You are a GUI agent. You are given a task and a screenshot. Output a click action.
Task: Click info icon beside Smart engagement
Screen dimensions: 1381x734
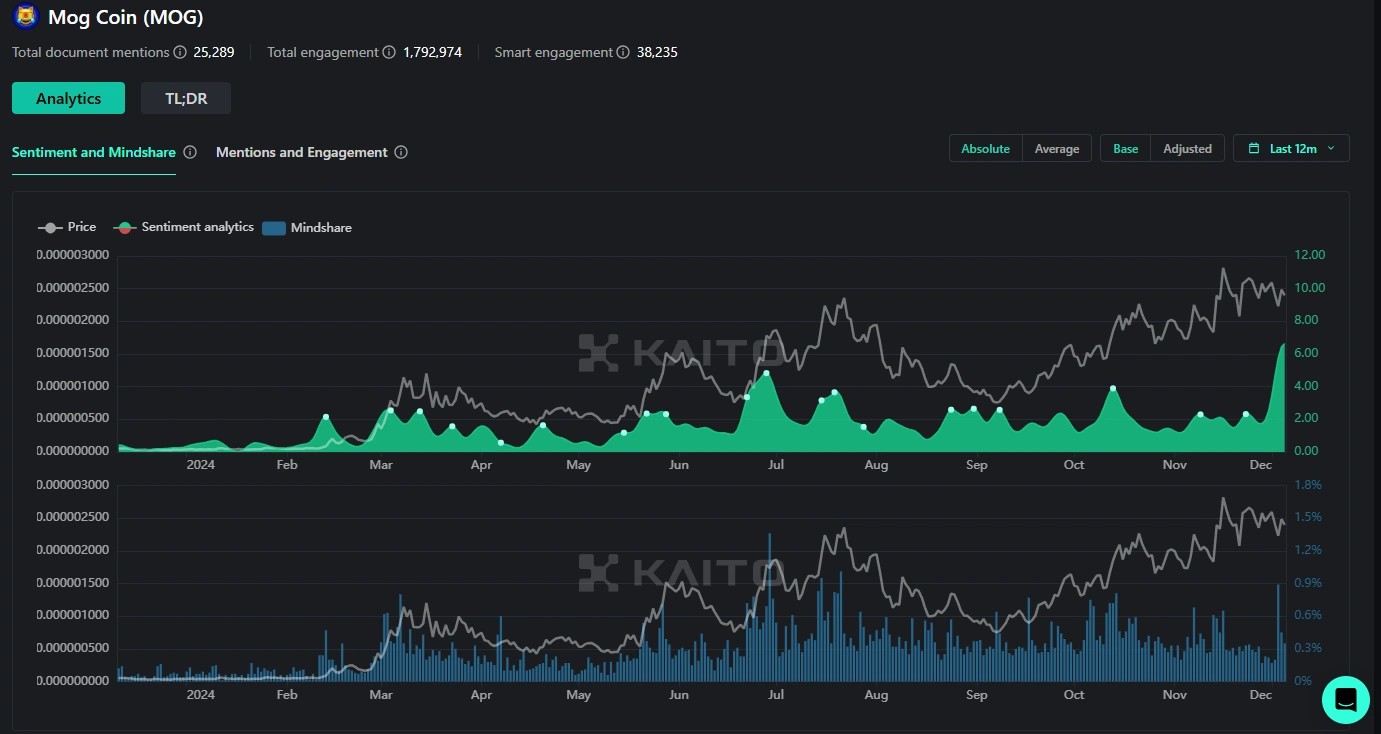point(623,52)
